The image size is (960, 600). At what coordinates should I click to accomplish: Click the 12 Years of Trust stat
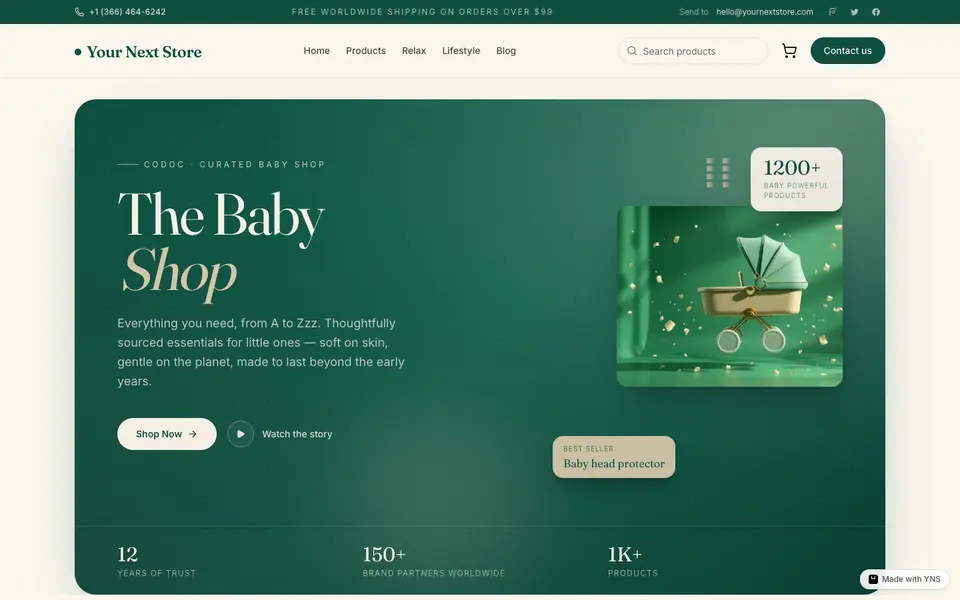point(156,561)
